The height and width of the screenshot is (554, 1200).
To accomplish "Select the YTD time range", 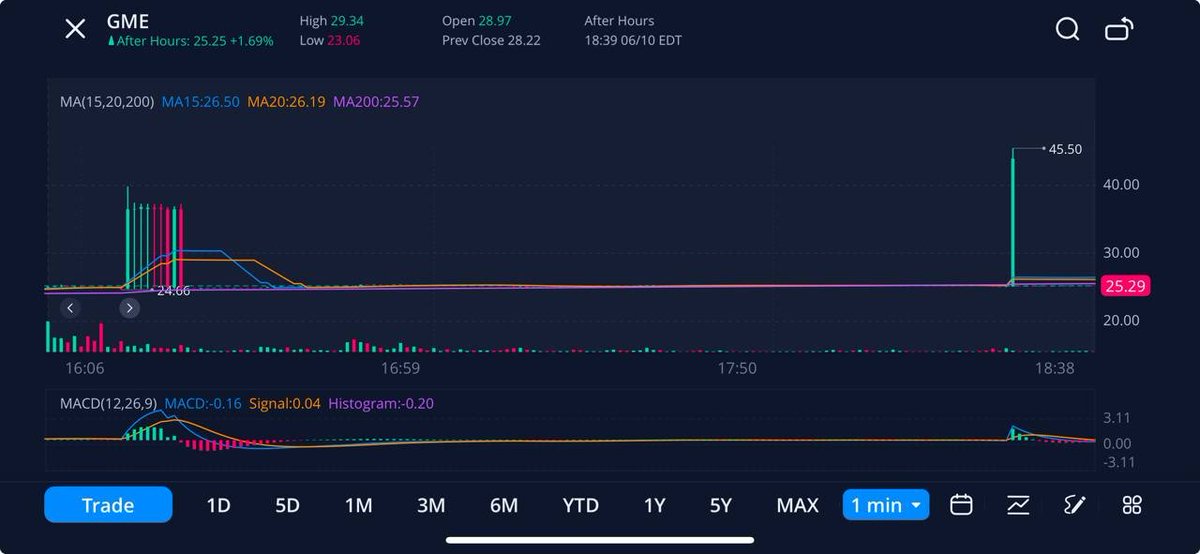I will coord(581,506).
